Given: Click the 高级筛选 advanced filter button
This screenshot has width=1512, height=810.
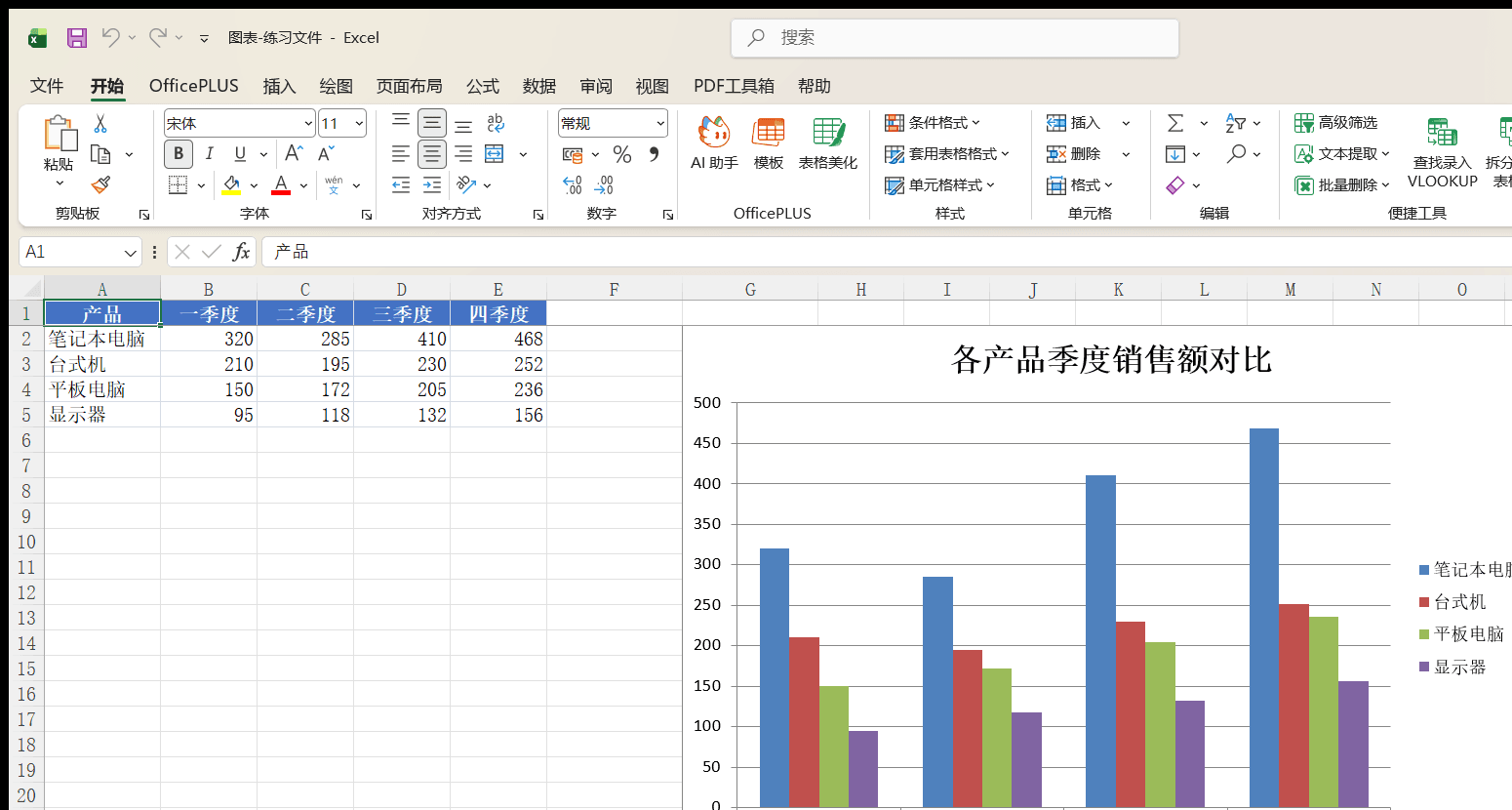Looking at the screenshot, I should [1335, 123].
